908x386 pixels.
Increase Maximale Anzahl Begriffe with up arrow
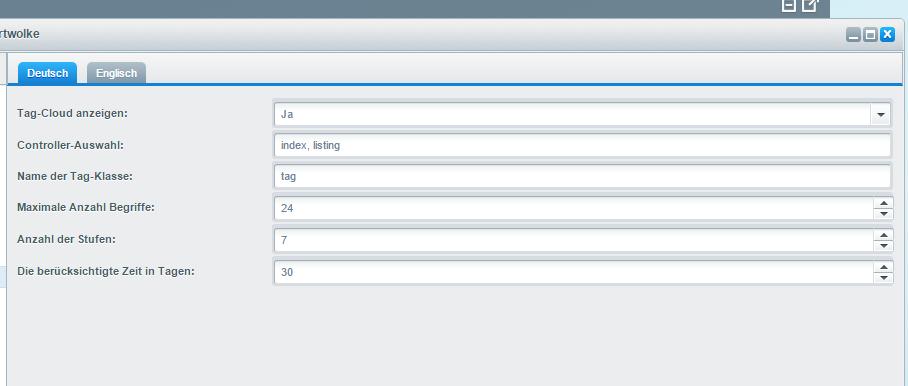click(x=883, y=203)
